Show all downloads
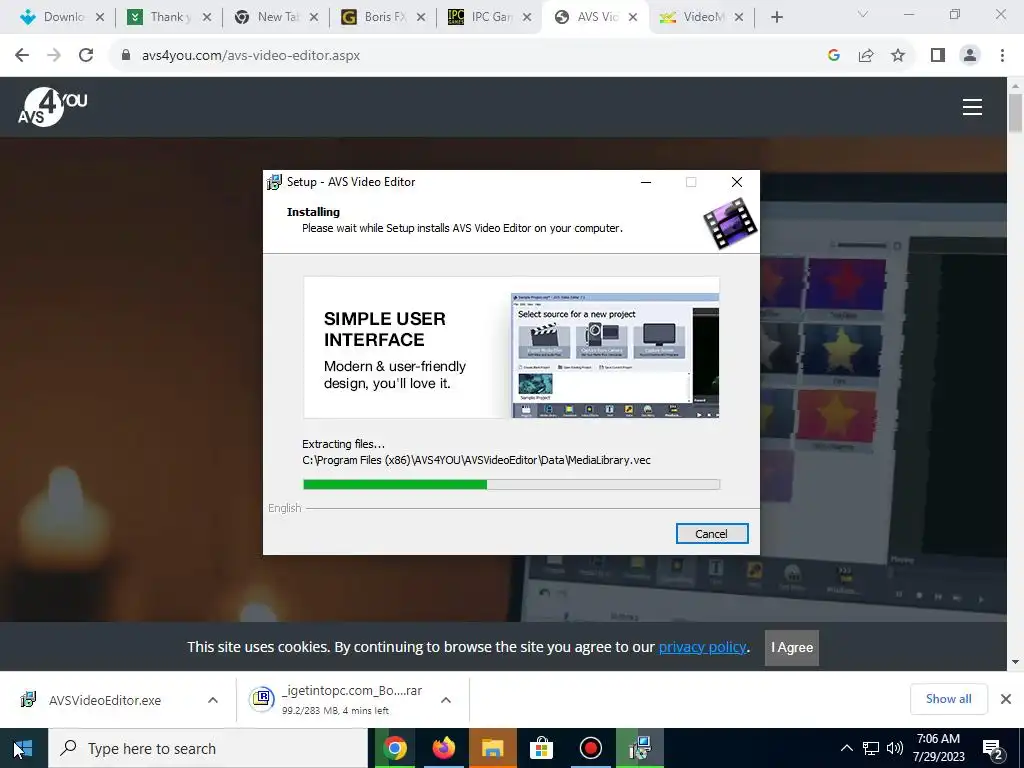Screen dimensions: 1024x768 [x=948, y=699]
